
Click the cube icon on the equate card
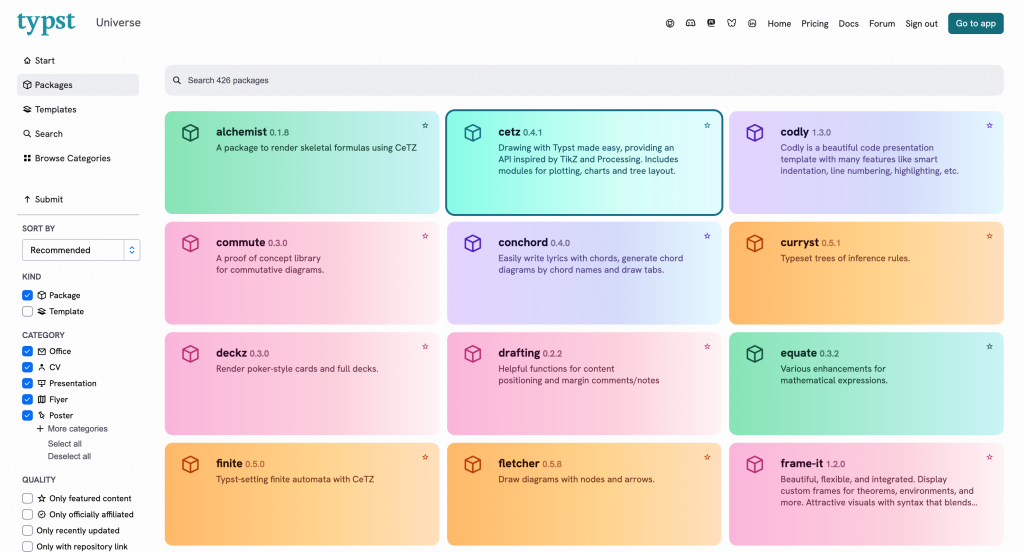pyautogui.click(x=754, y=353)
